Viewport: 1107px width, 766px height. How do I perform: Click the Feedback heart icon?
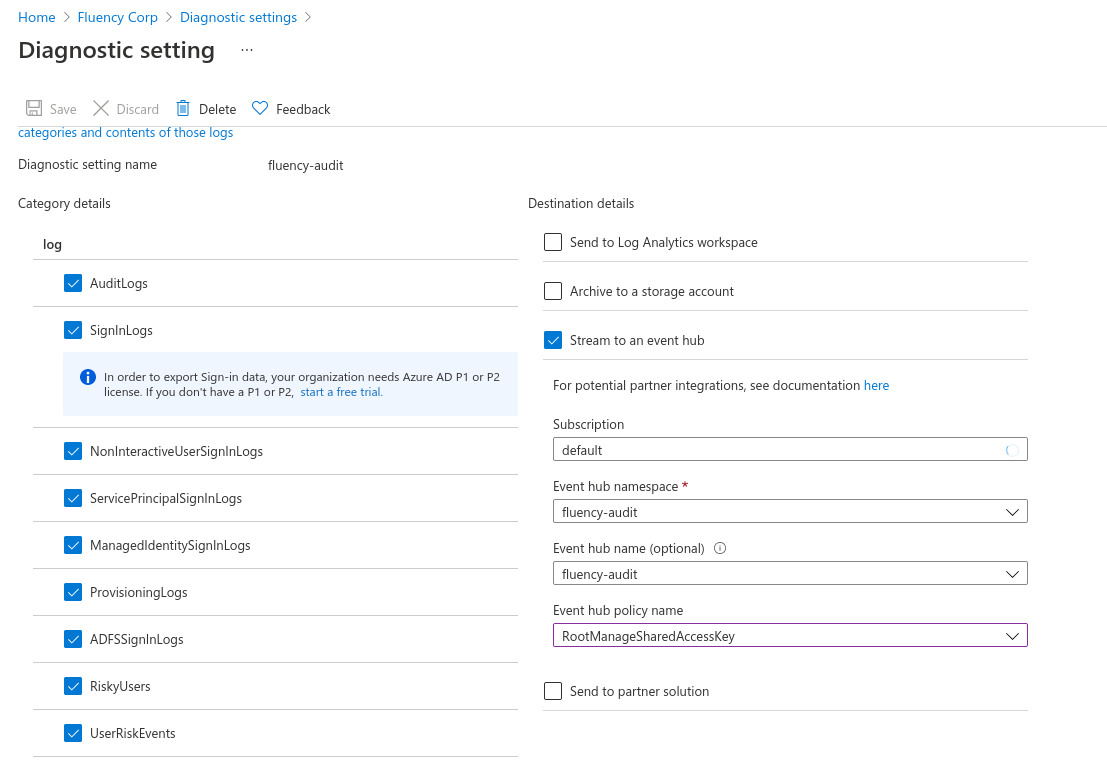tap(260, 108)
